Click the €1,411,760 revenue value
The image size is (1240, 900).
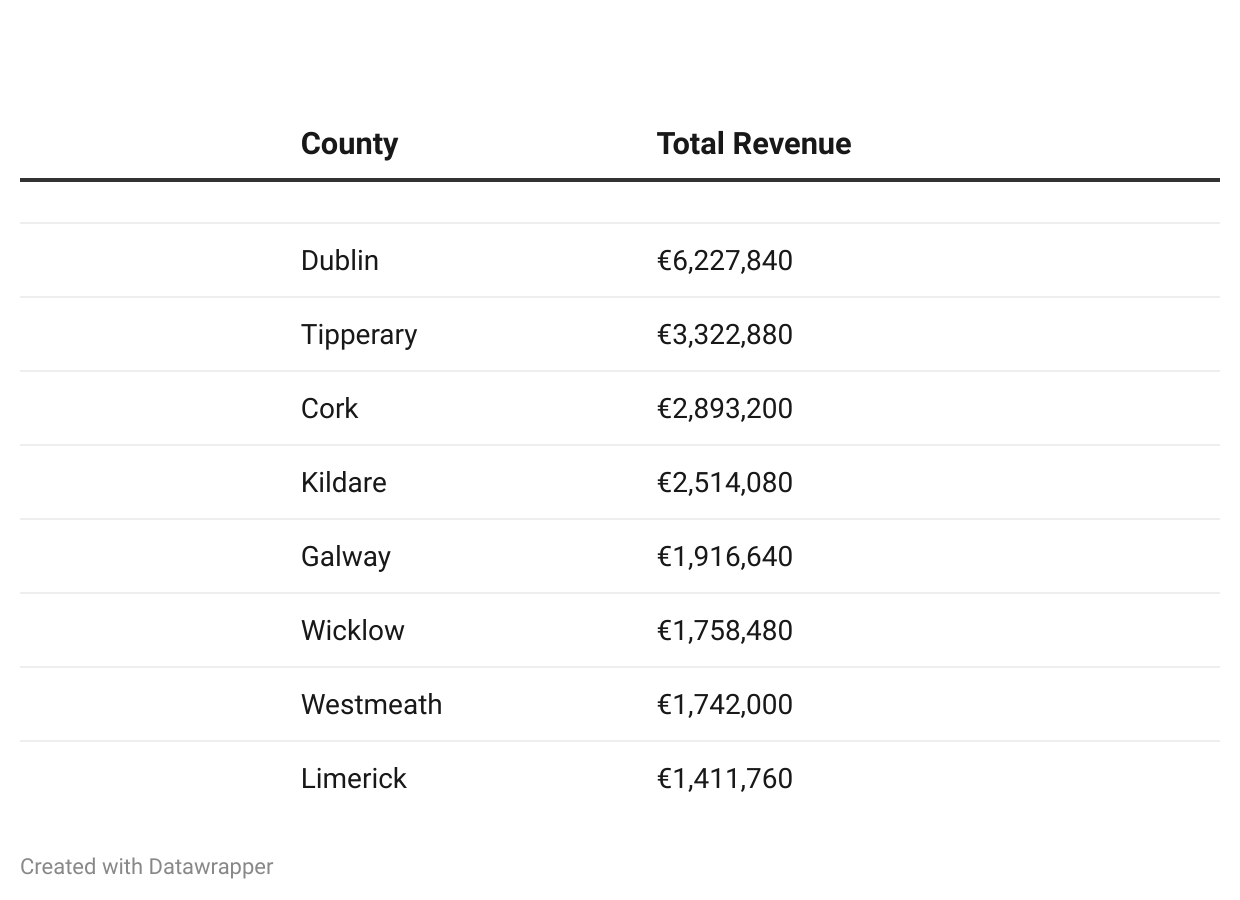(x=724, y=779)
